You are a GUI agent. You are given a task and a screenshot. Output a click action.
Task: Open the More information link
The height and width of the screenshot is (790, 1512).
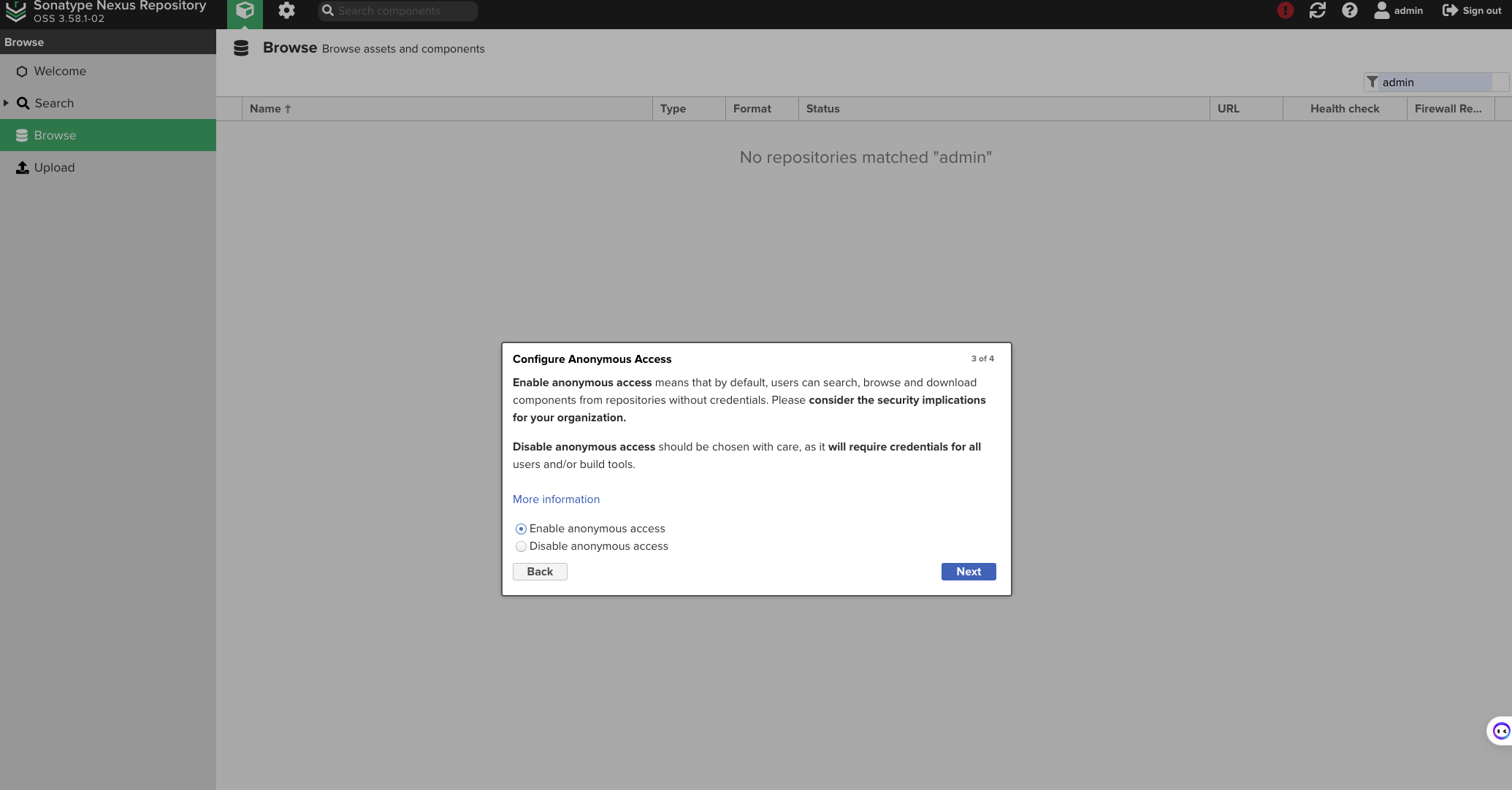pyautogui.click(x=556, y=499)
